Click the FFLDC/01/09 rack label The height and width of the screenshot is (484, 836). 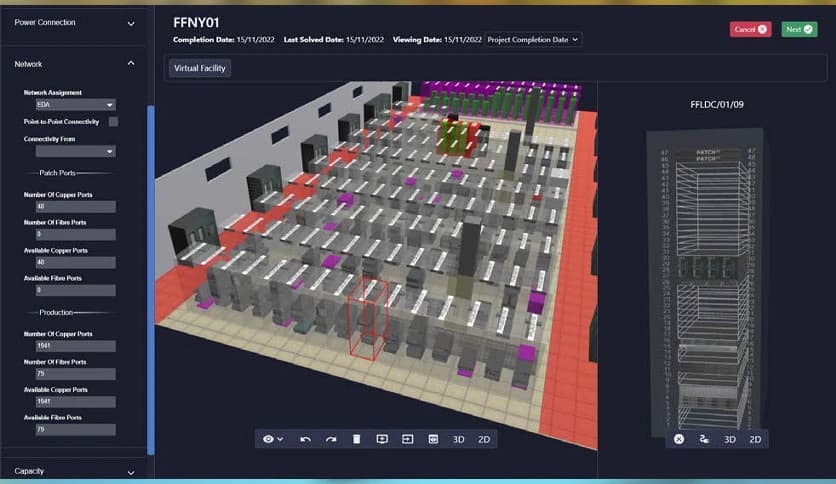point(717,104)
